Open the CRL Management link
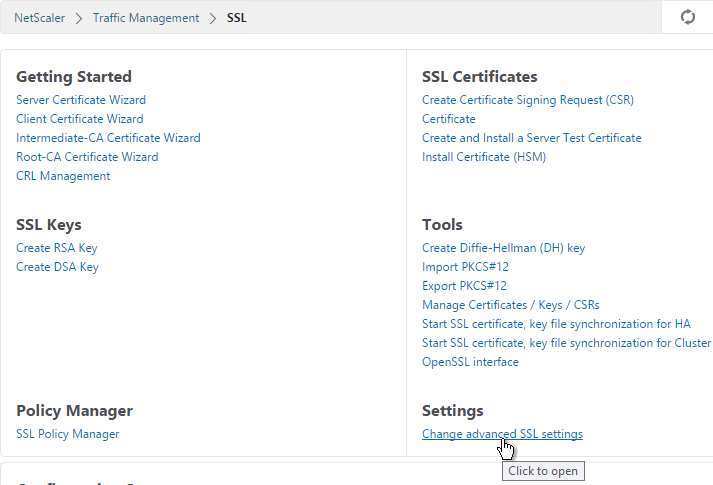The height and width of the screenshot is (485, 713). [63, 176]
